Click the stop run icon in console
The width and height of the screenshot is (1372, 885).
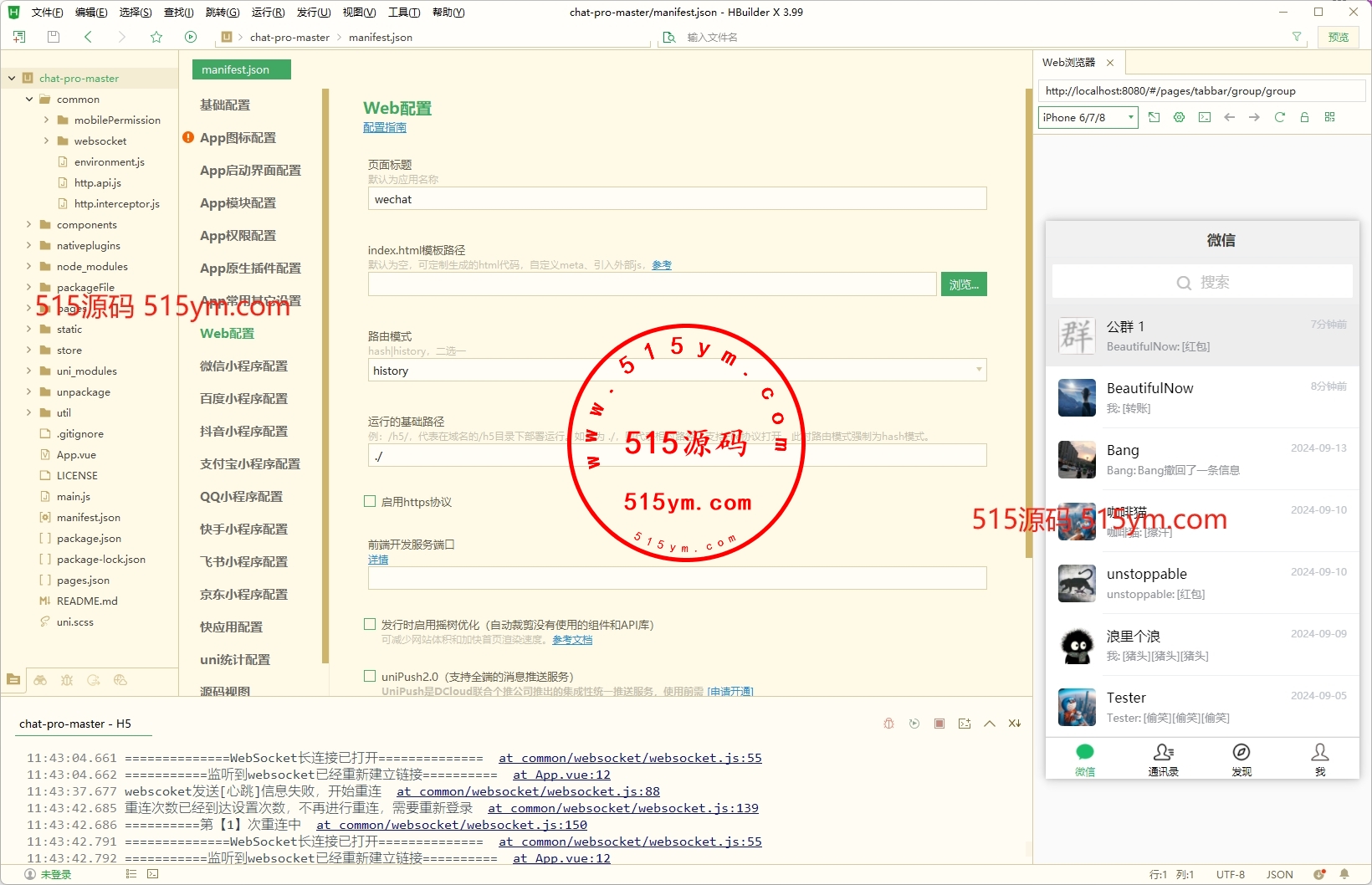pos(939,724)
